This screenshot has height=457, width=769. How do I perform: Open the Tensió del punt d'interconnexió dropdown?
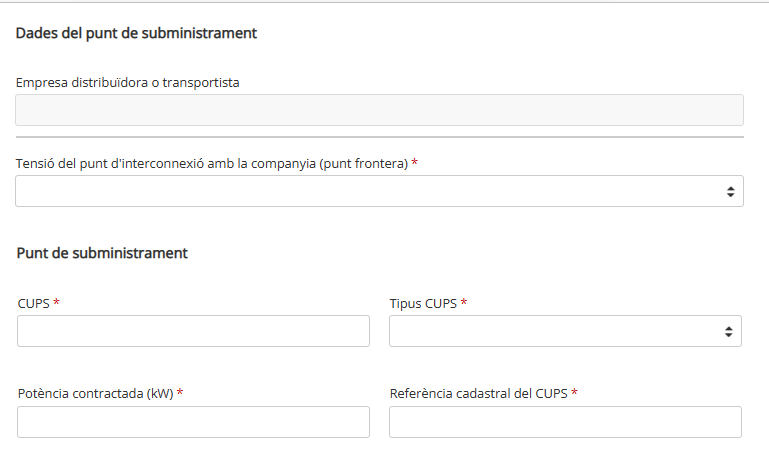point(379,191)
